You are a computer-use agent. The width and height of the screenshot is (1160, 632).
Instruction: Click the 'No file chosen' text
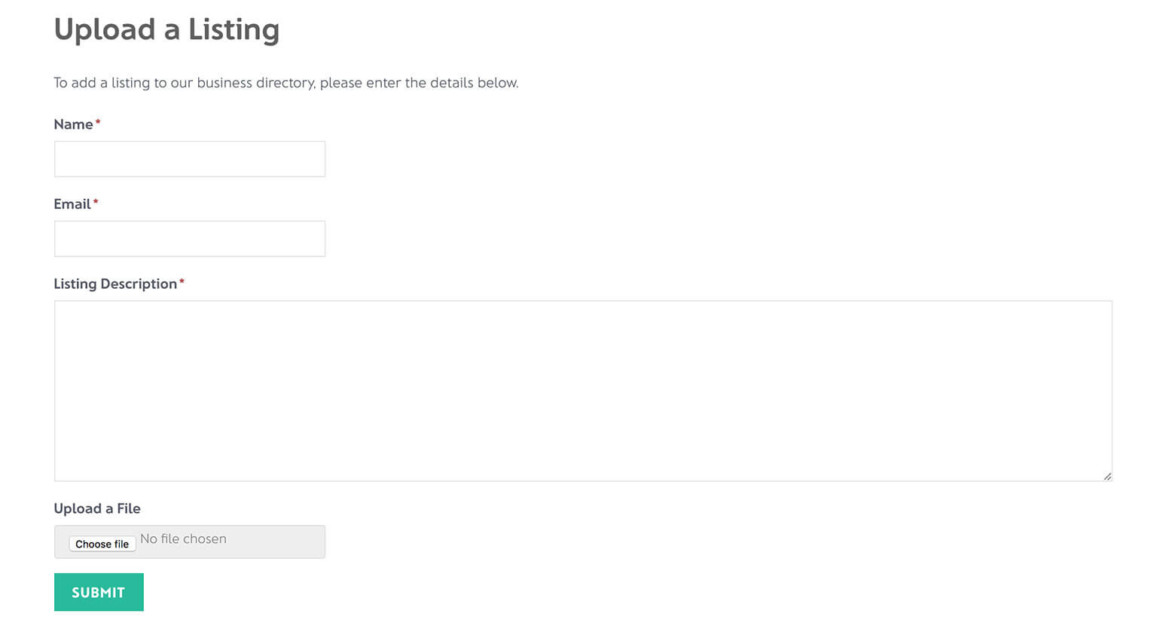tap(183, 539)
